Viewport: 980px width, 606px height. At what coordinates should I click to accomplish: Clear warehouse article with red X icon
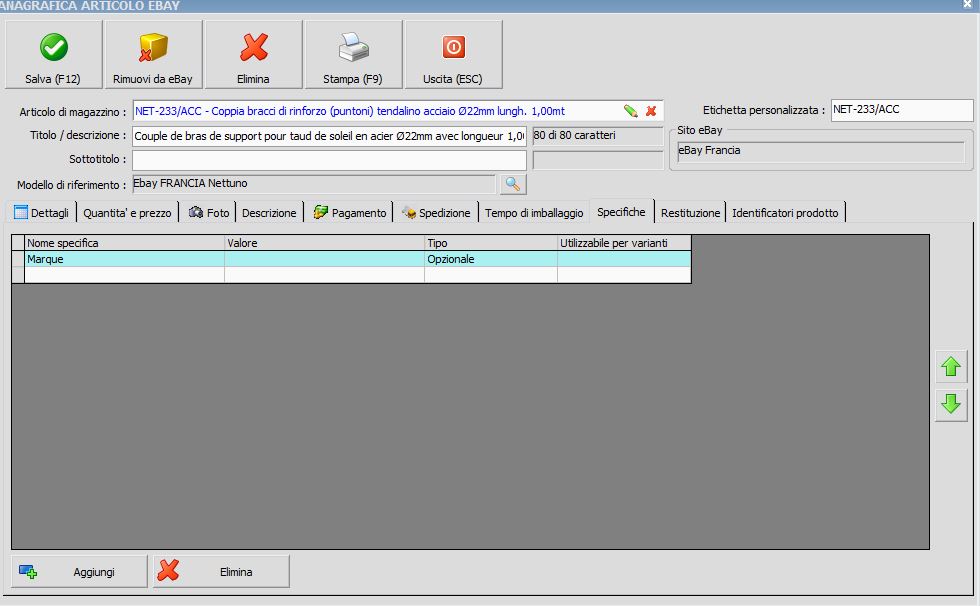tap(651, 111)
